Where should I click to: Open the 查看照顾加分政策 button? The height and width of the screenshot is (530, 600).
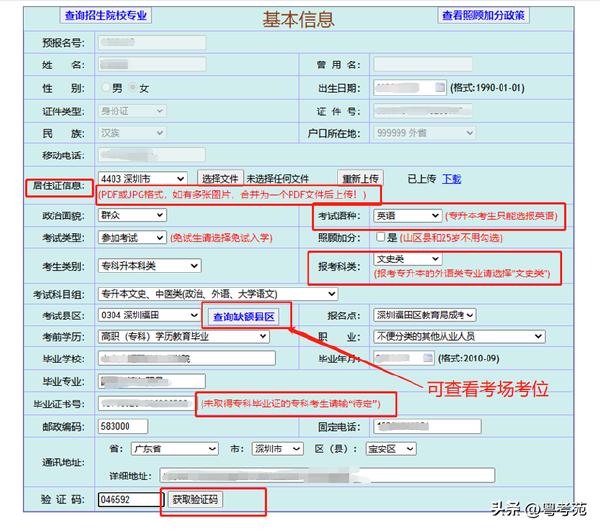click(x=483, y=15)
